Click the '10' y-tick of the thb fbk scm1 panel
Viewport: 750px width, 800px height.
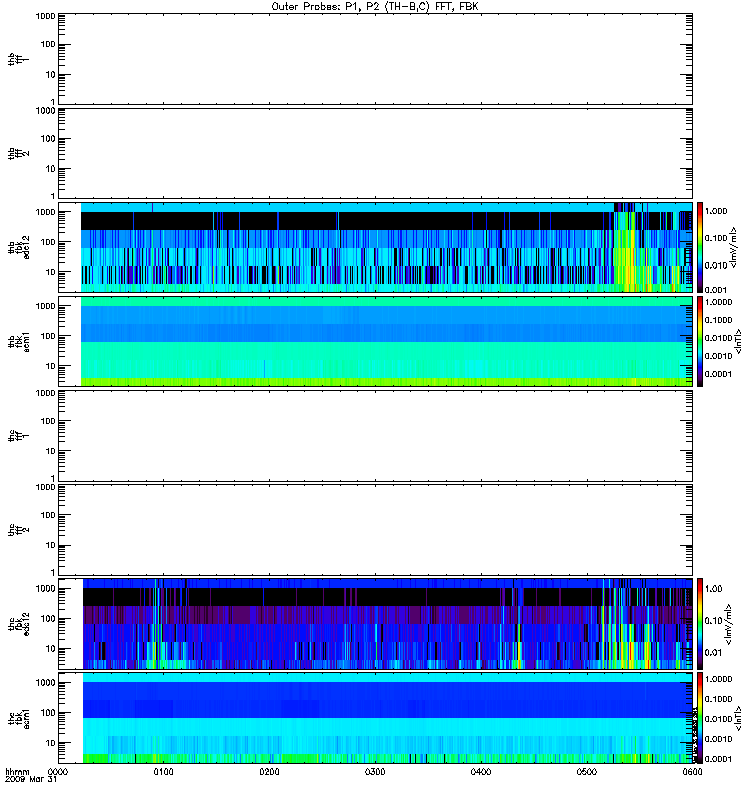[x=51, y=366]
